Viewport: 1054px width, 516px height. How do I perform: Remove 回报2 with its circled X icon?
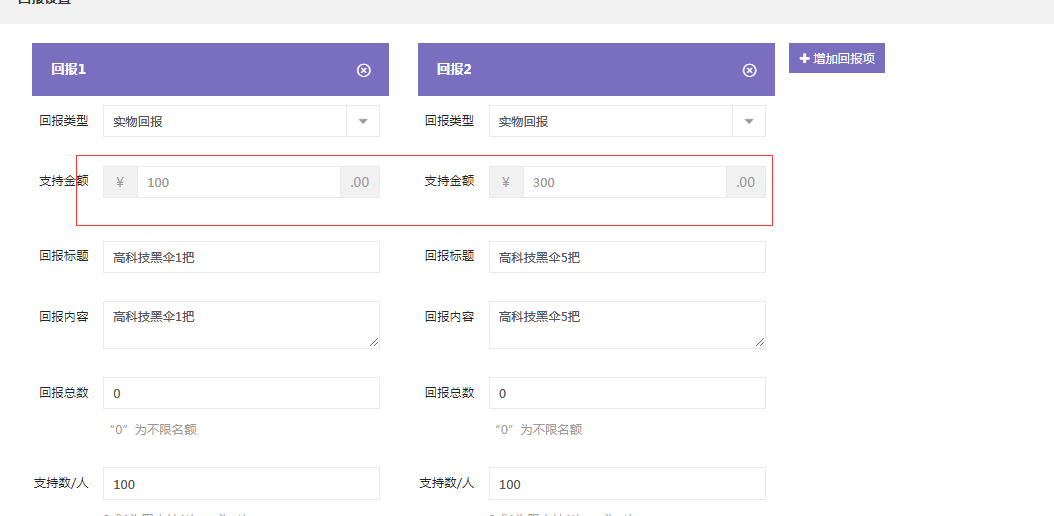pyautogui.click(x=749, y=70)
